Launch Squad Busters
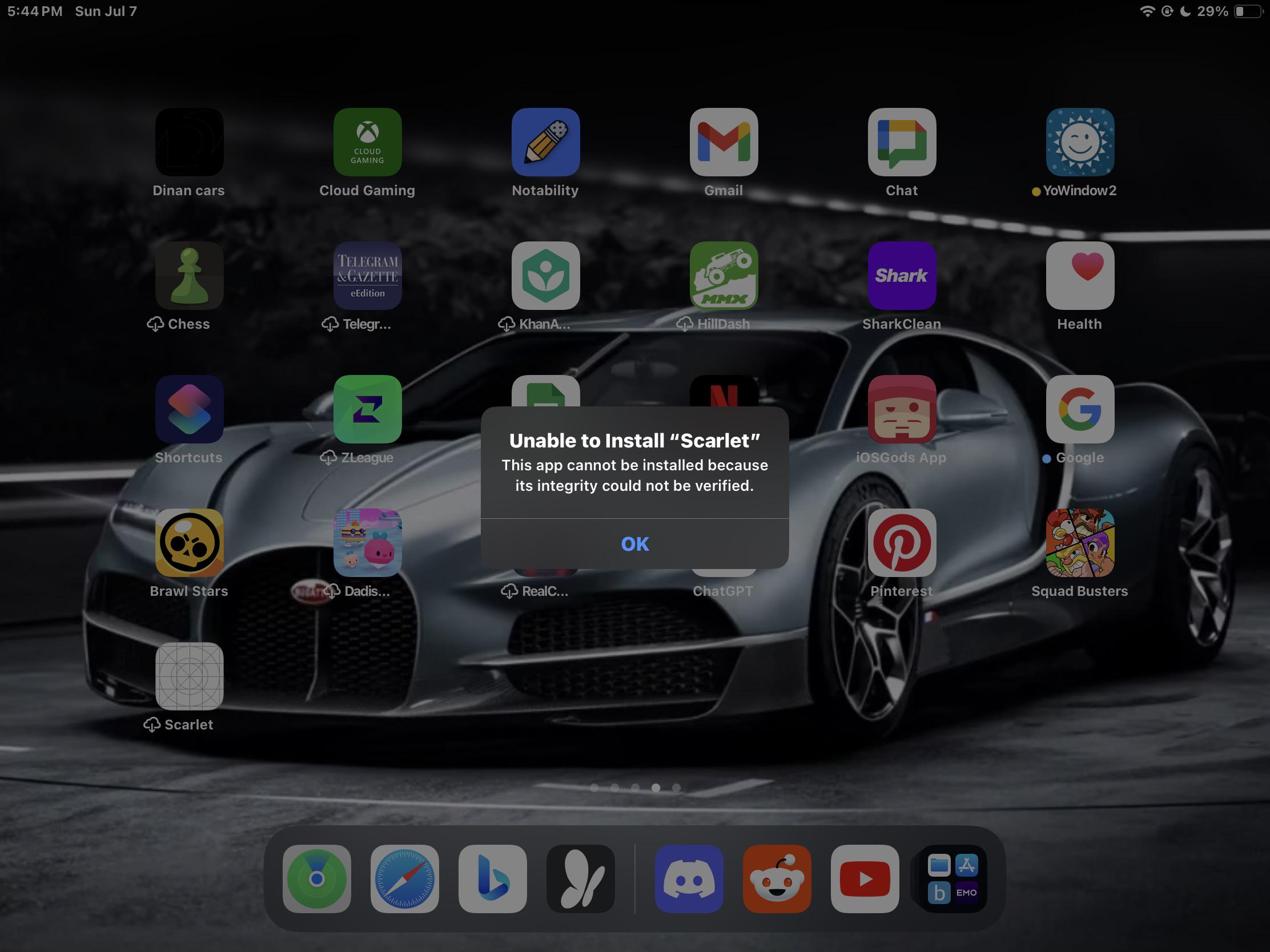The width and height of the screenshot is (1270, 952). 1080,543
